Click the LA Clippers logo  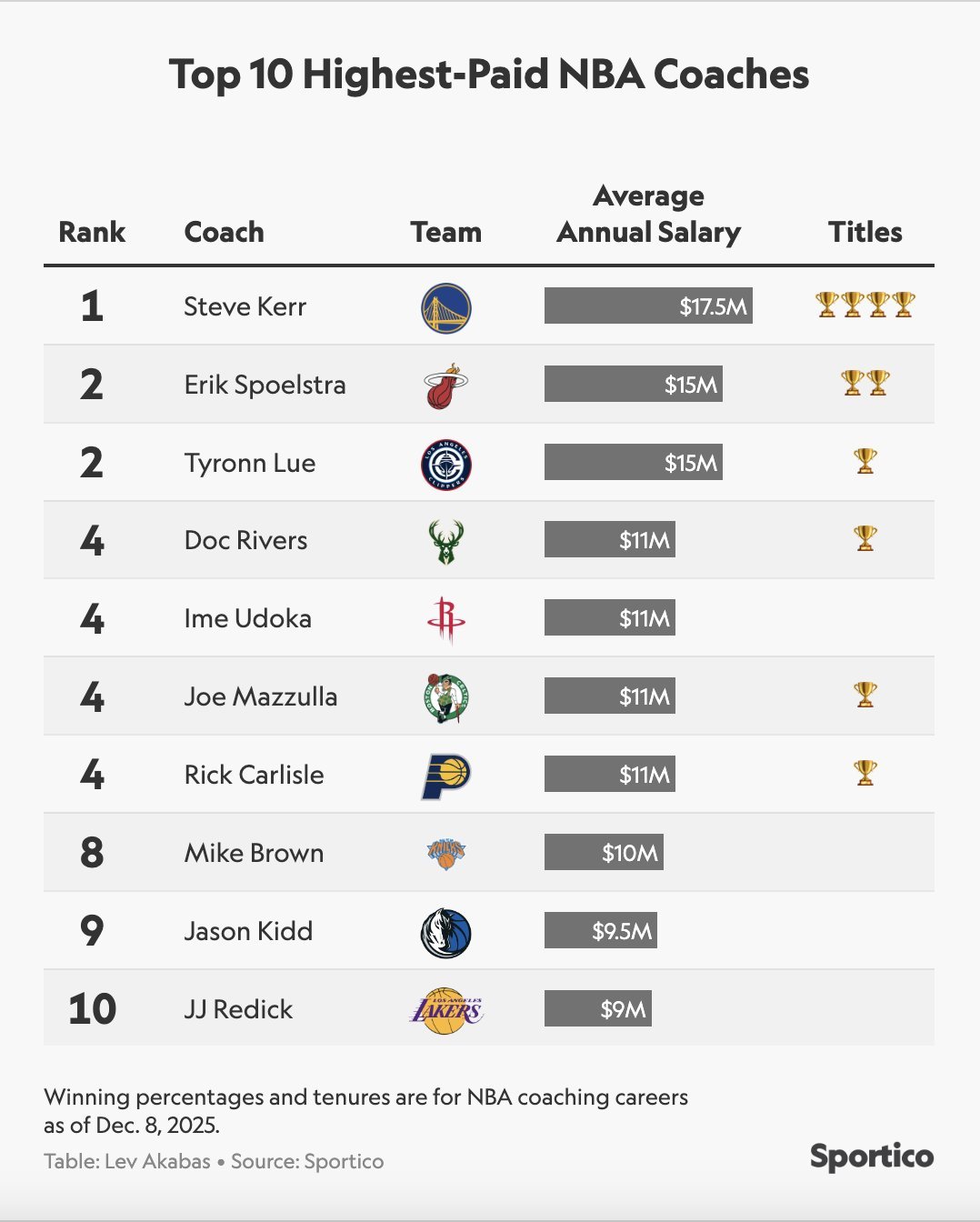pos(445,464)
